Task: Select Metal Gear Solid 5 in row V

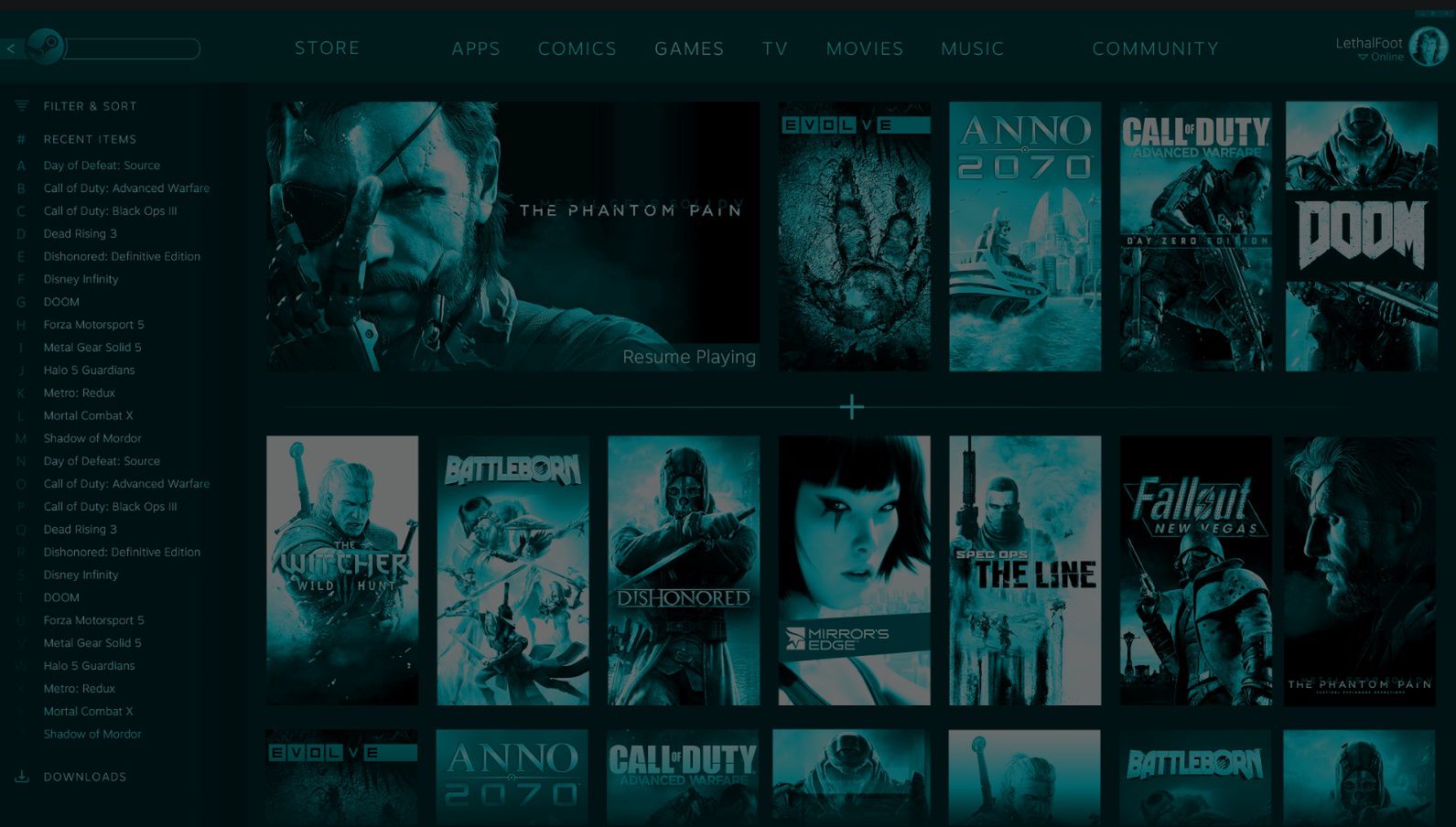Action: pos(92,643)
